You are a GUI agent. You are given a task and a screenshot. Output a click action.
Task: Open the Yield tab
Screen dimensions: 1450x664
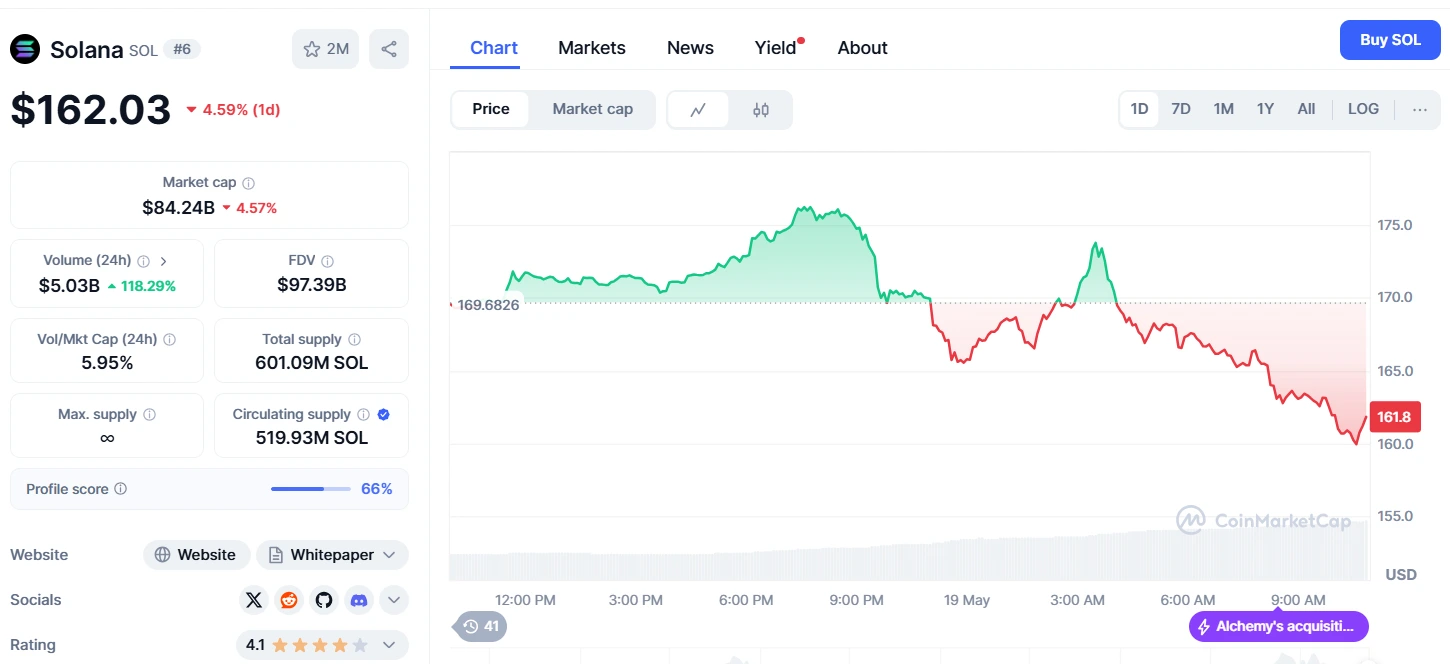776,48
